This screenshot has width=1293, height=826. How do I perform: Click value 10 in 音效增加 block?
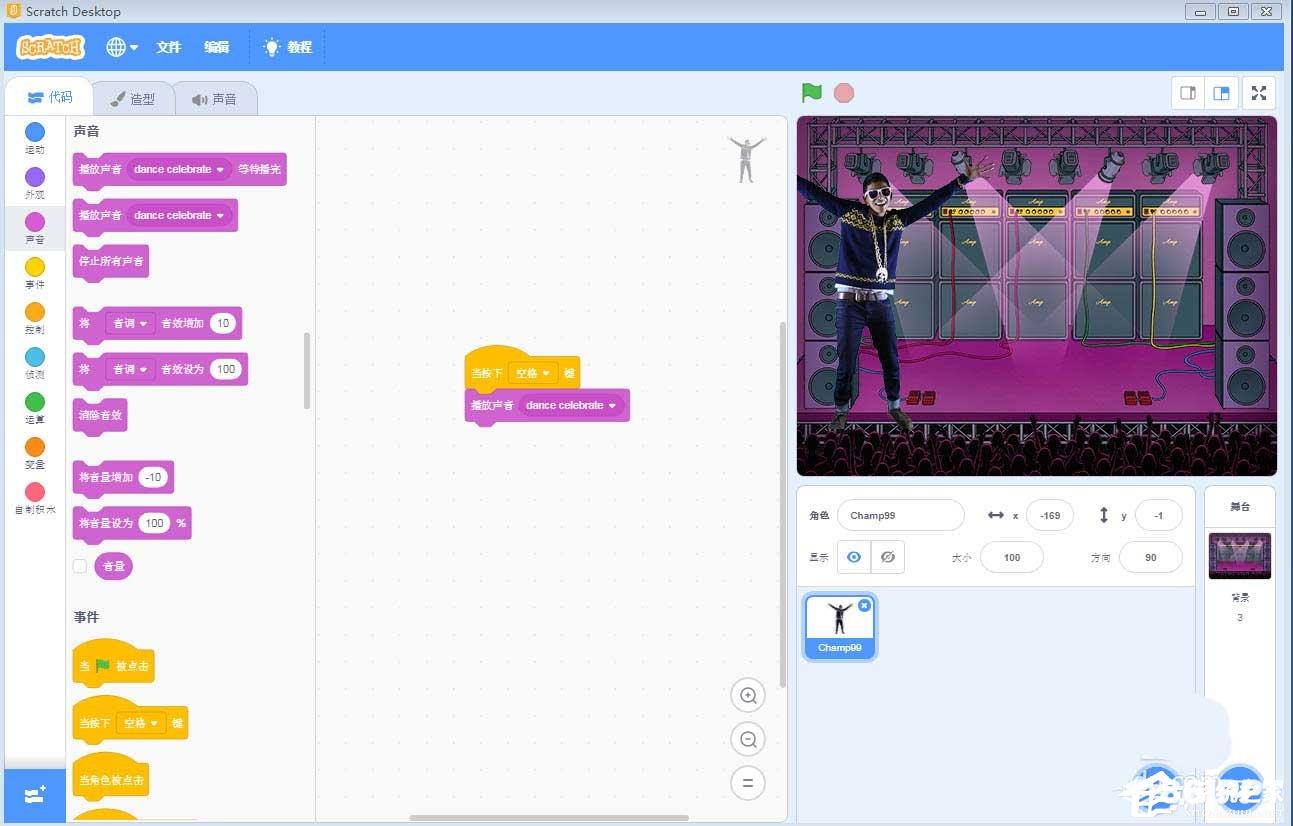pos(223,323)
